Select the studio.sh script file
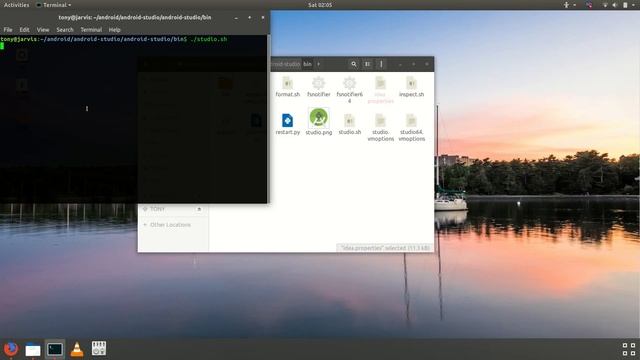Image resolution: width=640 pixels, height=360 pixels. (x=349, y=124)
